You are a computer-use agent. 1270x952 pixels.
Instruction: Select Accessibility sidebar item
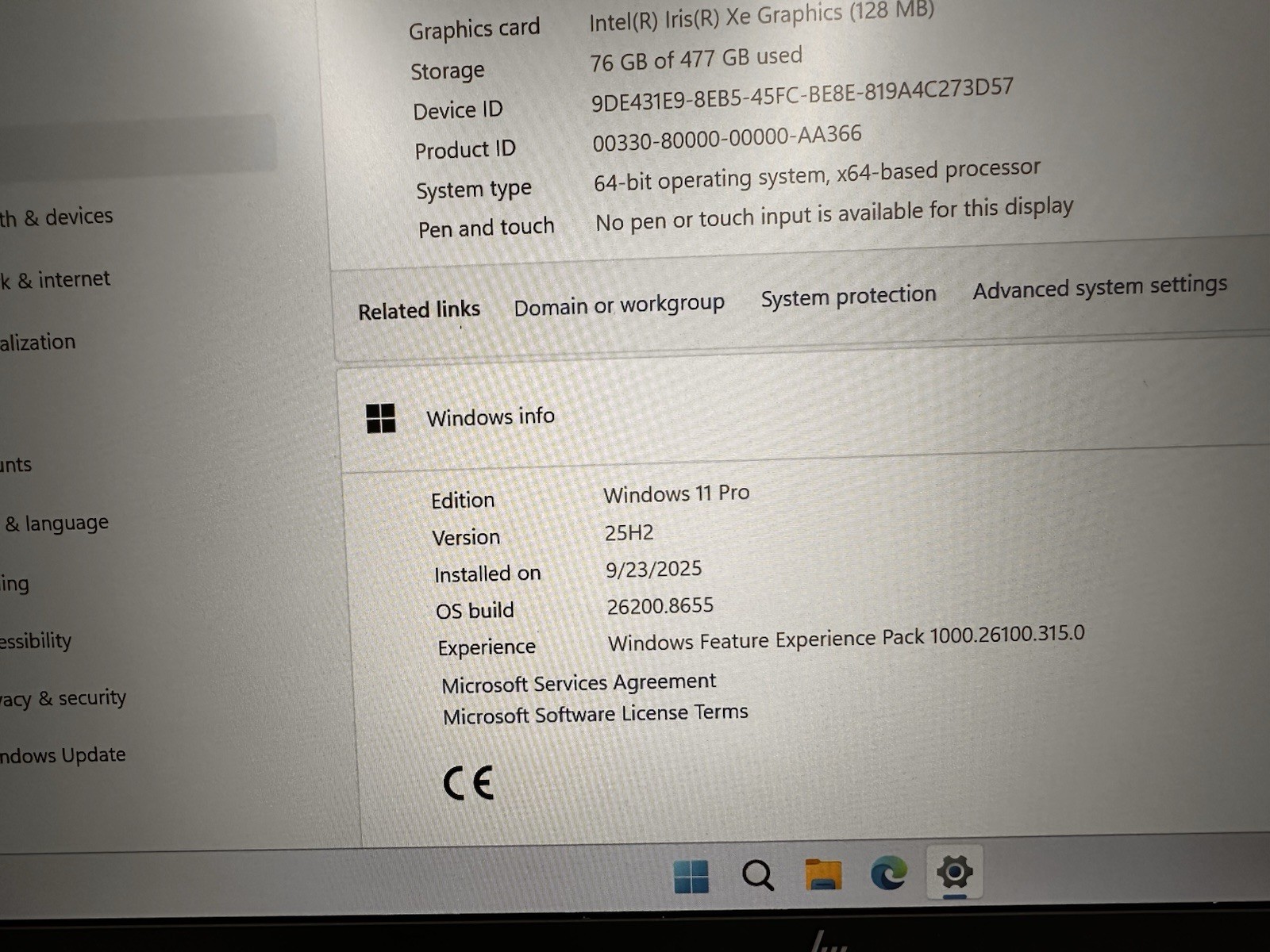click(x=36, y=641)
